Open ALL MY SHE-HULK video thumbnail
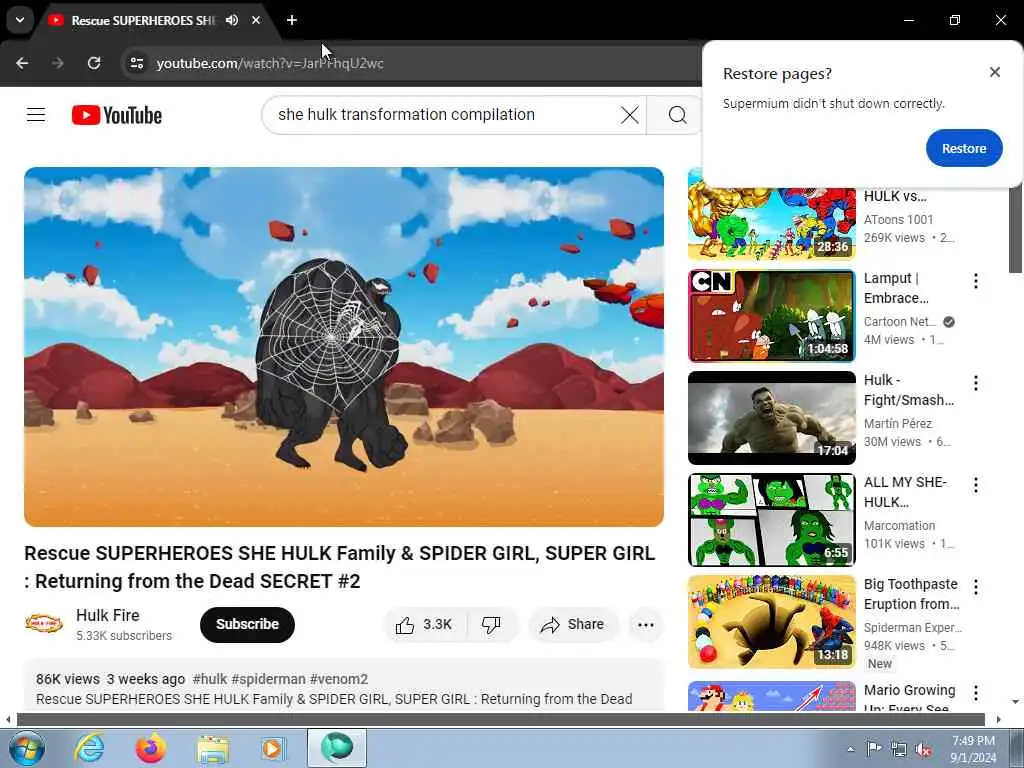The image size is (1024, 768). [x=771, y=520]
